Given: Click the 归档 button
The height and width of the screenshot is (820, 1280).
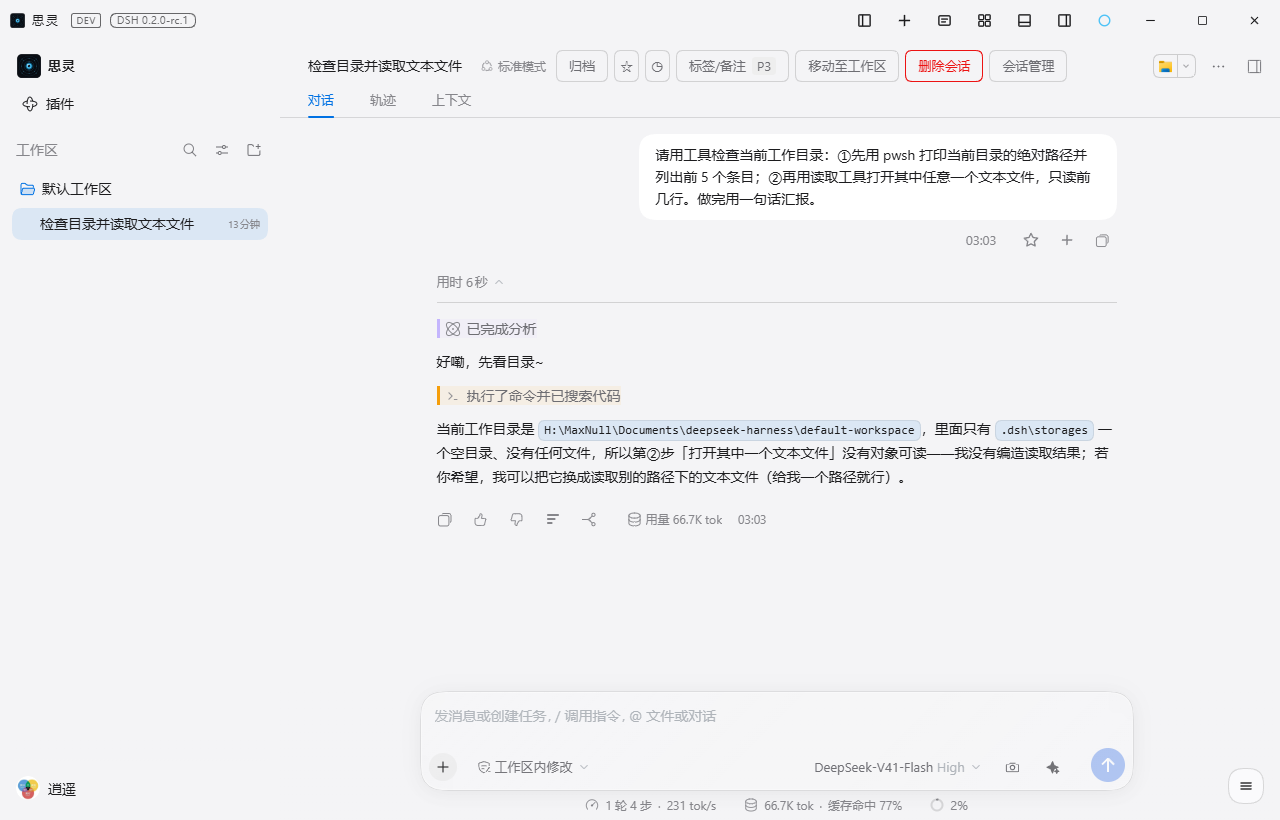Looking at the screenshot, I should pos(582,66).
